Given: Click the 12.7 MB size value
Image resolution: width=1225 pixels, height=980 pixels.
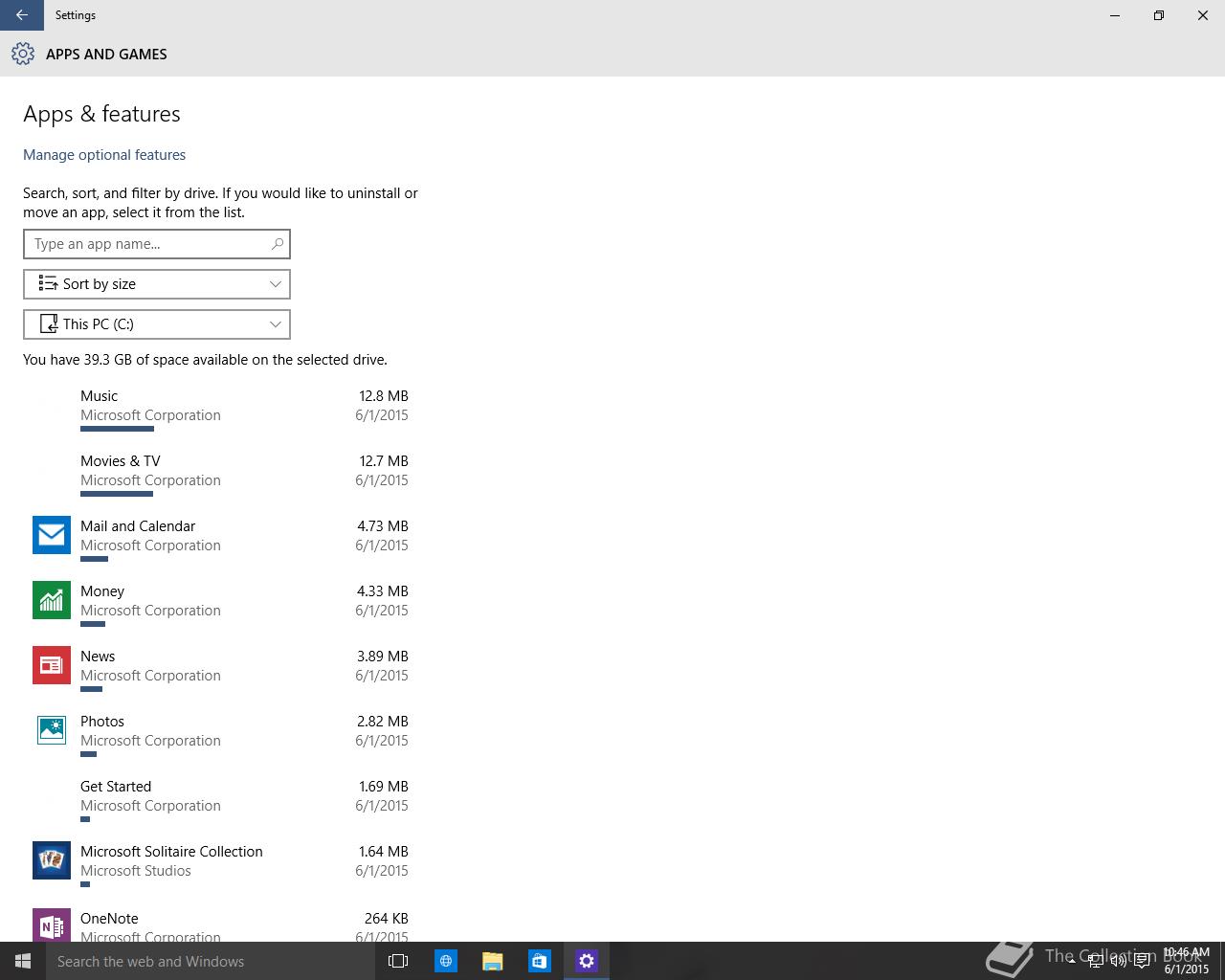Looking at the screenshot, I should pyautogui.click(x=384, y=461).
